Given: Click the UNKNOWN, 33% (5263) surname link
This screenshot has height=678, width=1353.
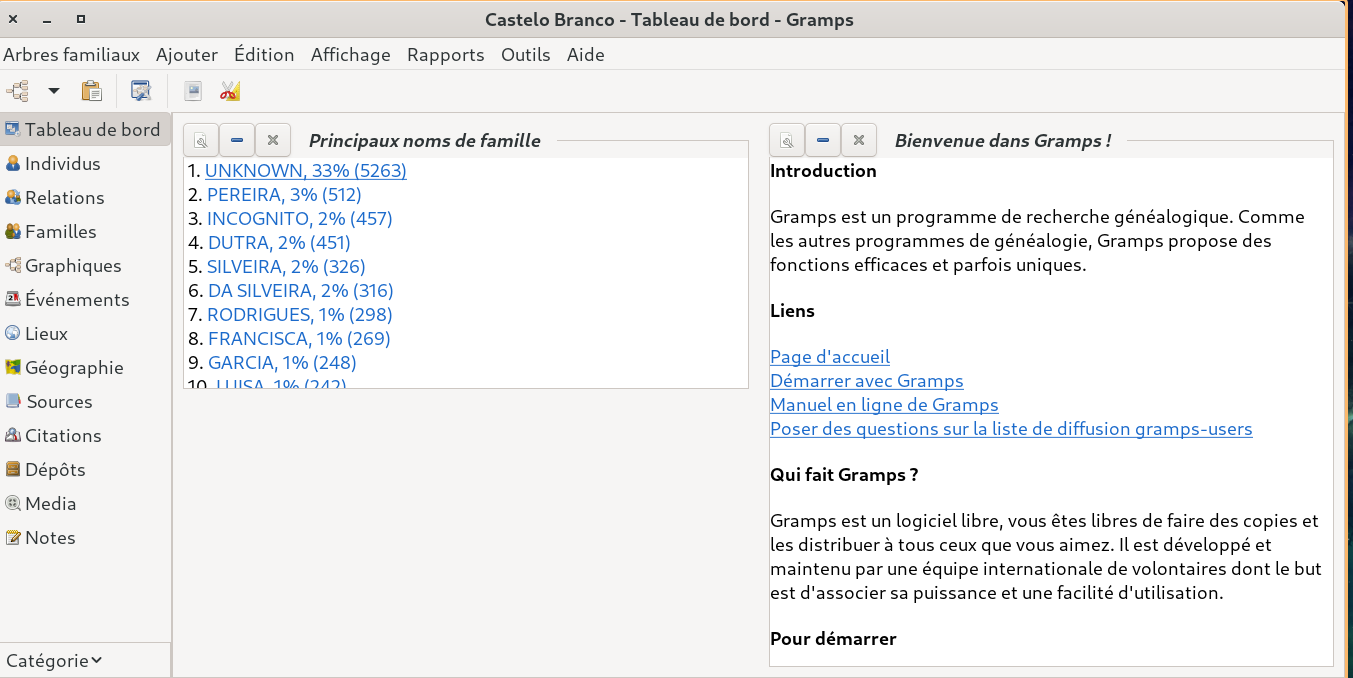Looking at the screenshot, I should 306,171.
